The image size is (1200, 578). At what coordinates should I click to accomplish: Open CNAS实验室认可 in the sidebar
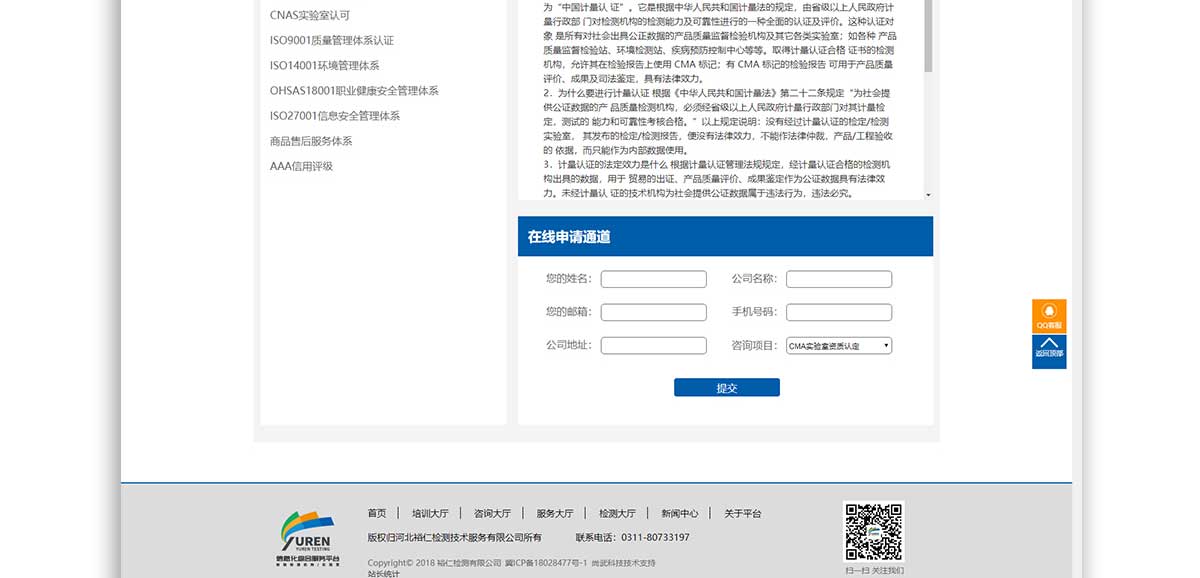click(x=310, y=15)
